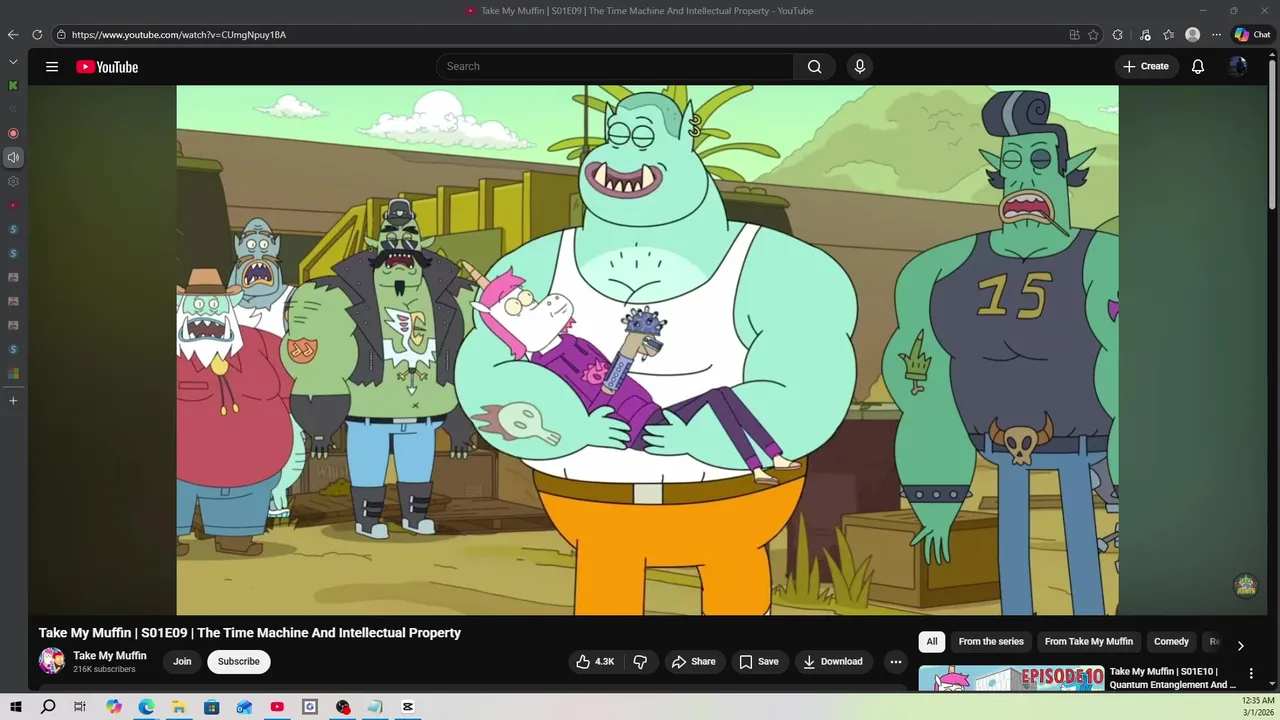Click the search magnifier button

pos(814,67)
